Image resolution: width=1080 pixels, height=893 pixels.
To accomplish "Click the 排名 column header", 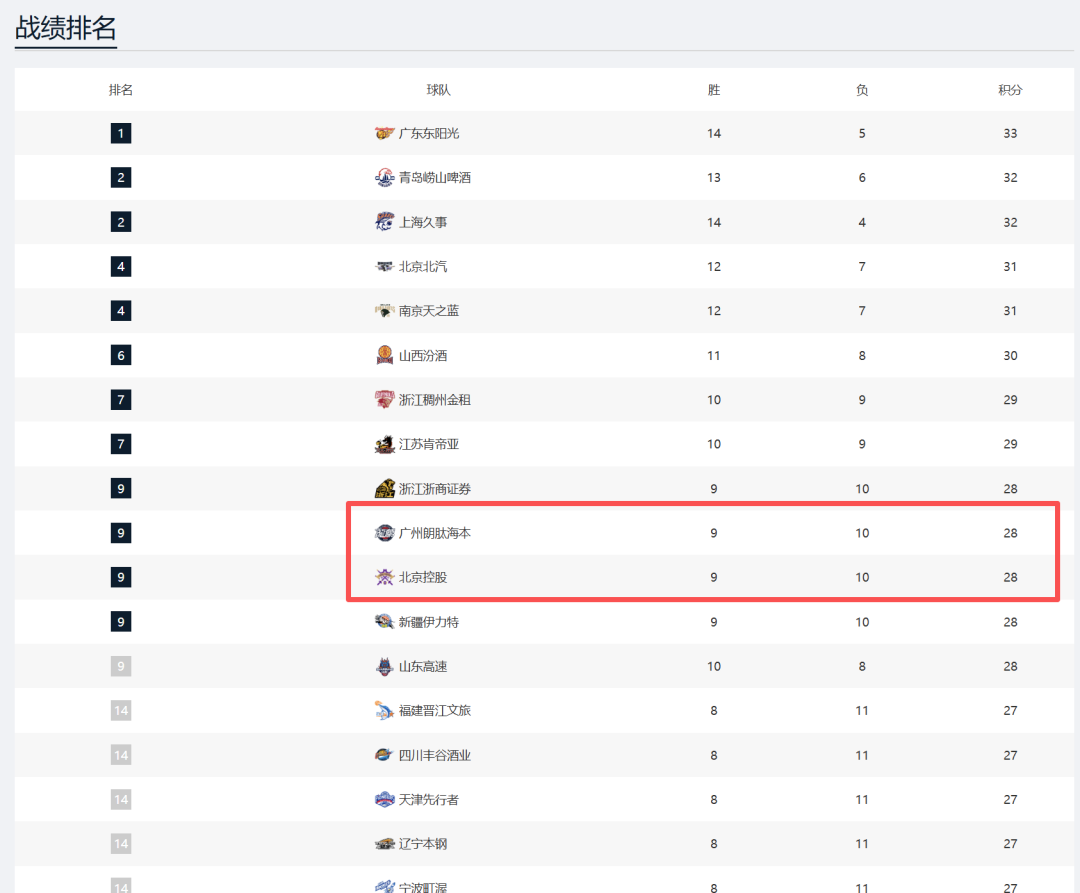I will (x=121, y=90).
